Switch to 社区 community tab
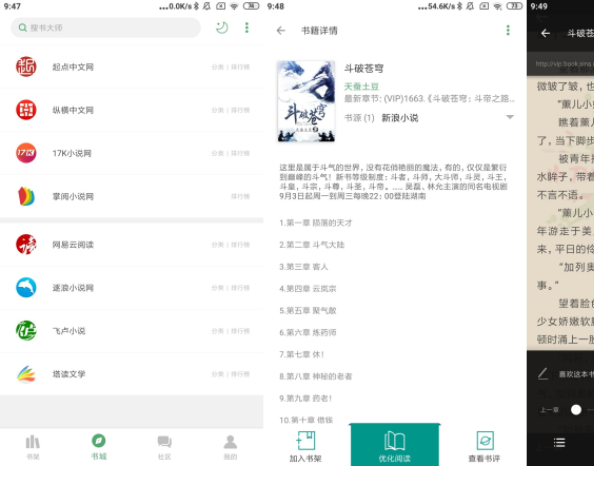This screenshot has width=594, height=478. point(164,447)
